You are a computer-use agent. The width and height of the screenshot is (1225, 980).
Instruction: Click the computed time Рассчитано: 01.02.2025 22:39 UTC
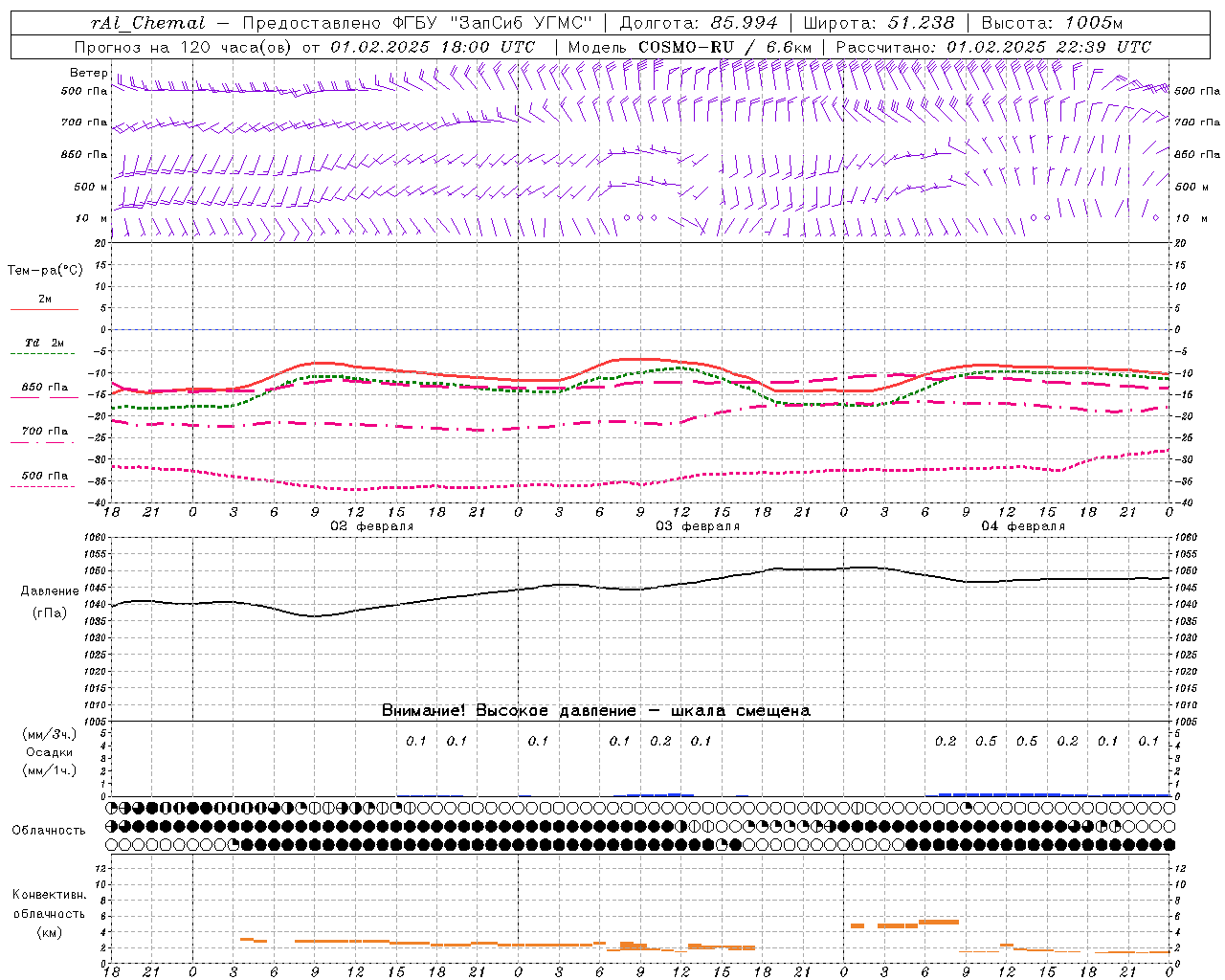[x=993, y=47]
